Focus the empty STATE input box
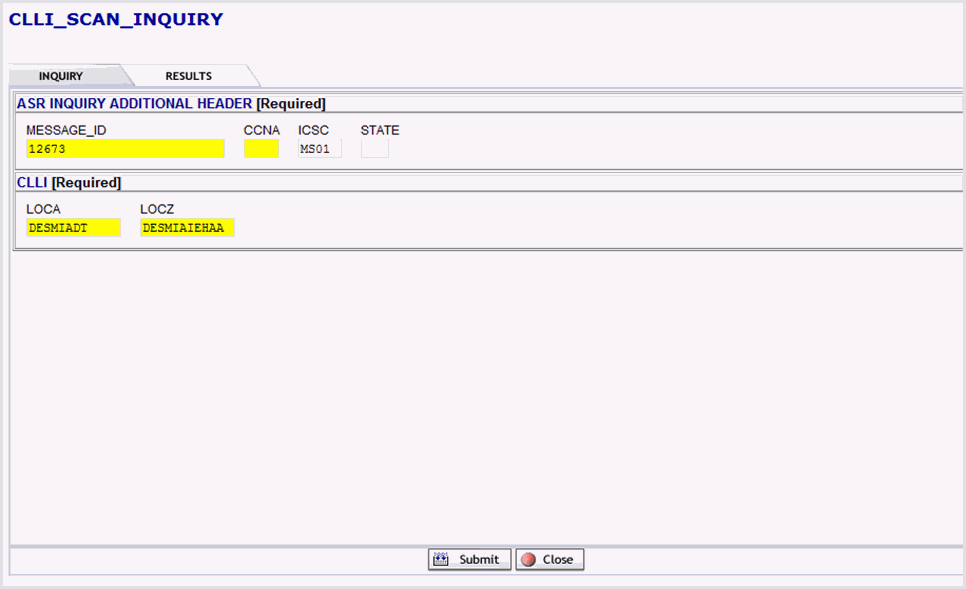This screenshot has width=966, height=589. coord(375,149)
